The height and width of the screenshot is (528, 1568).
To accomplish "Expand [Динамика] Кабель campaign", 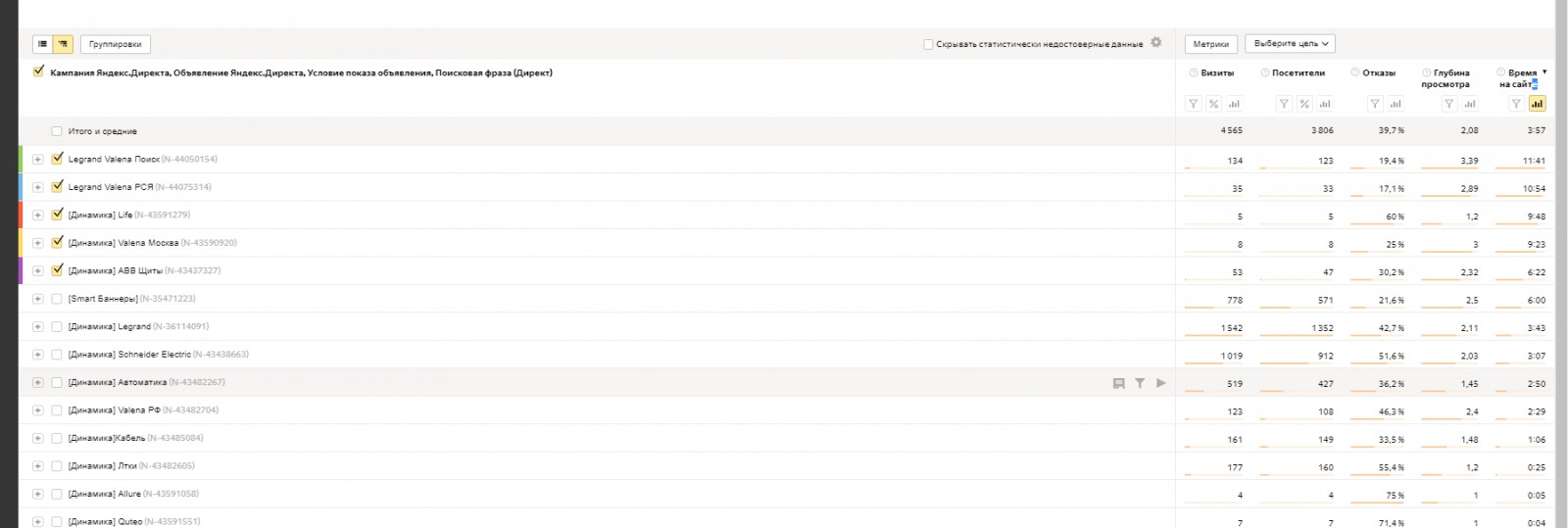I will tap(37, 438).
